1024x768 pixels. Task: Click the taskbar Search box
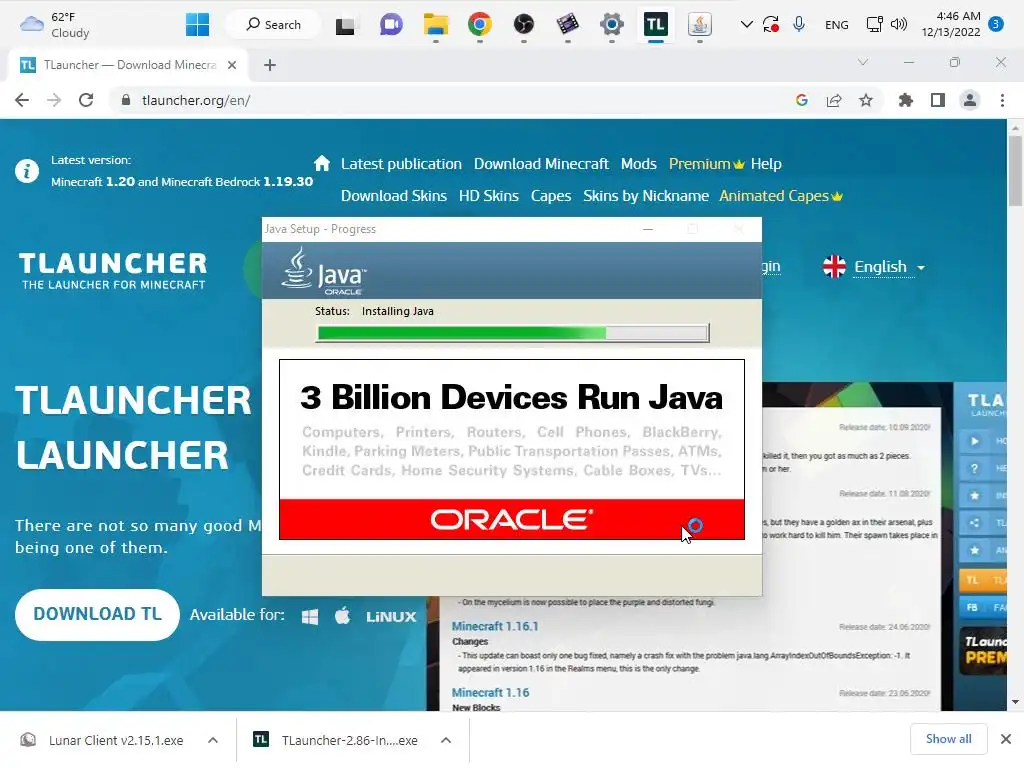pos(274,25)
